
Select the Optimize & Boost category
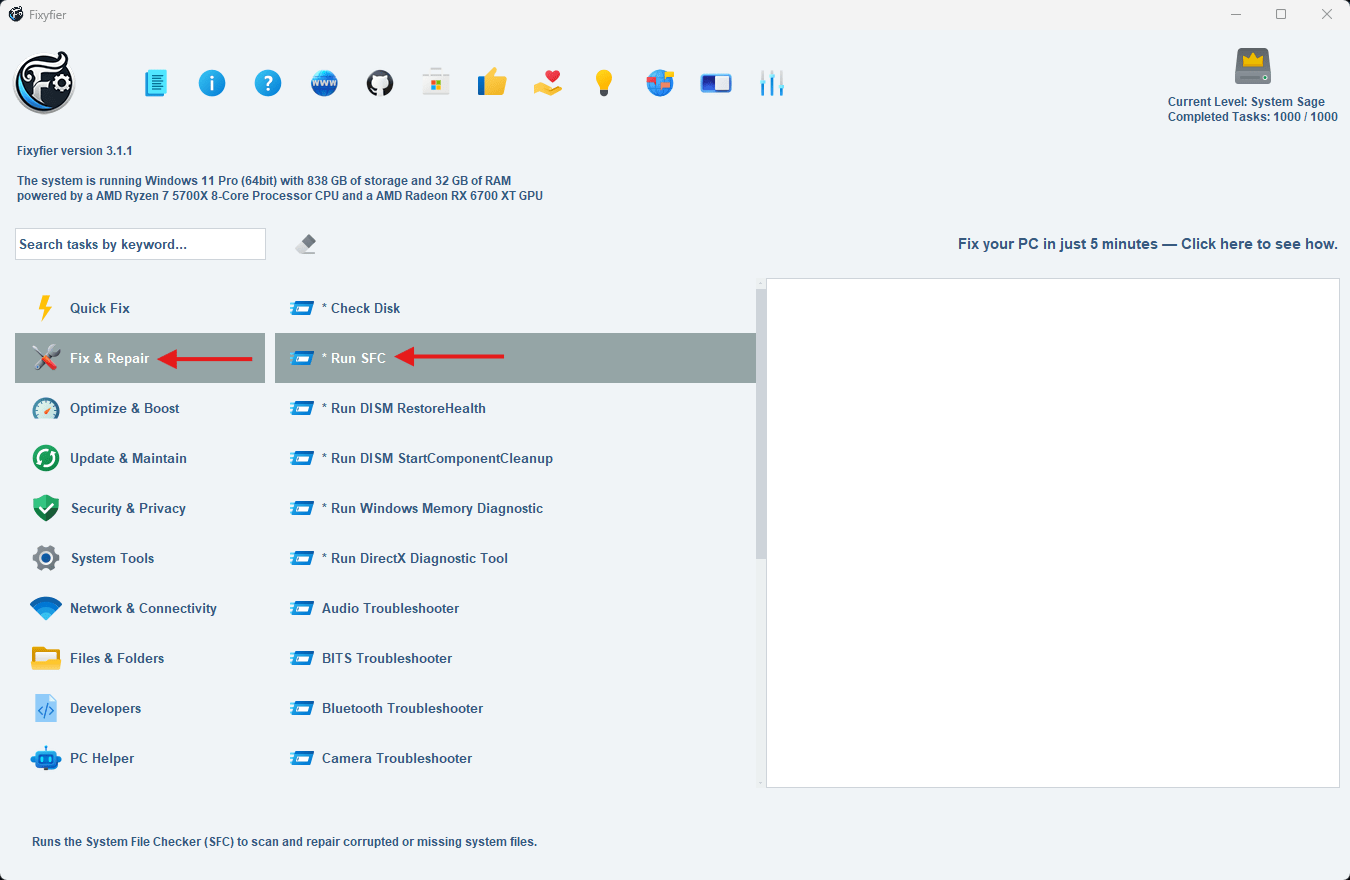[x=140, y=408]
